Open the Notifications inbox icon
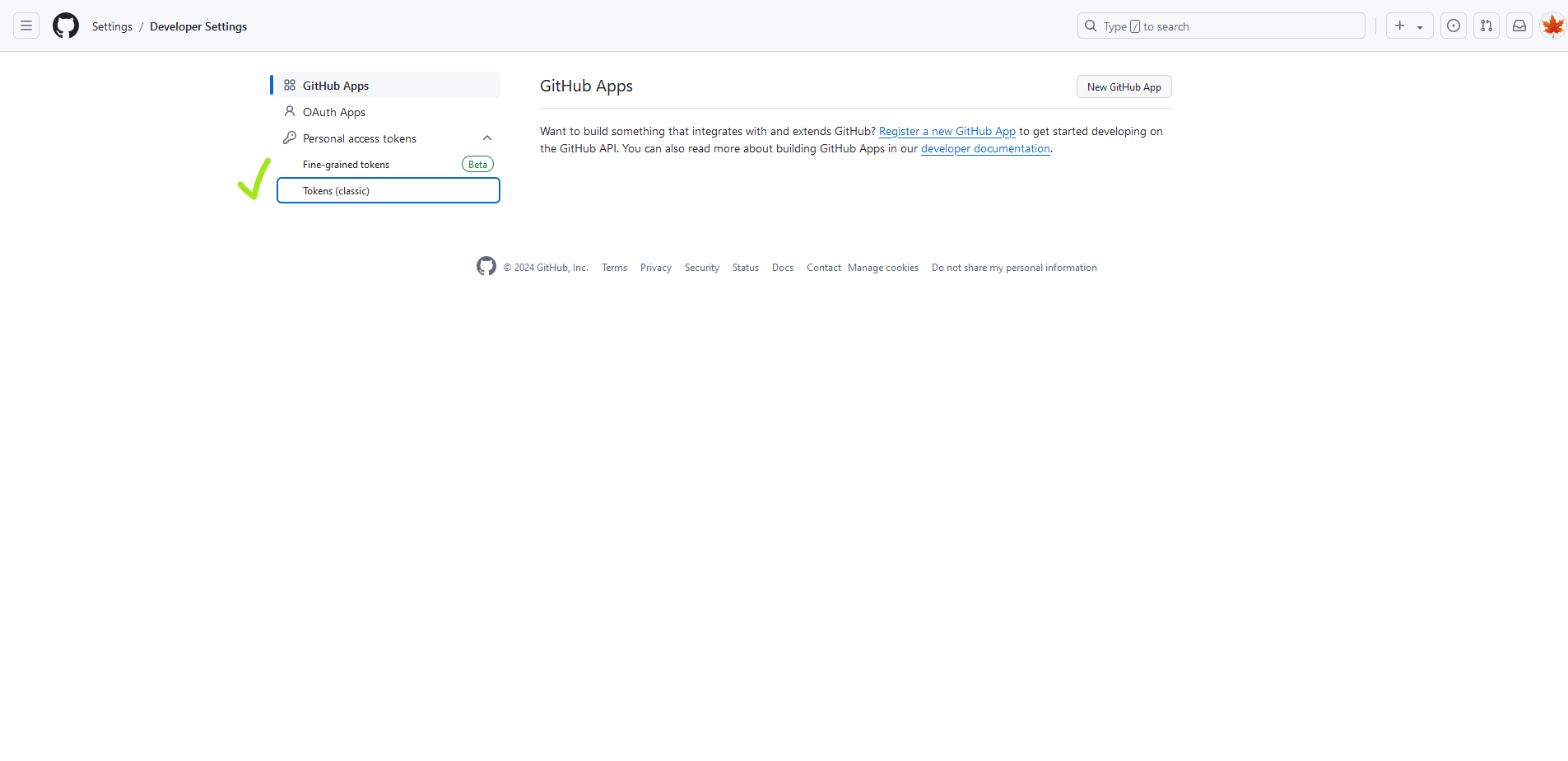 [1519, 26]
